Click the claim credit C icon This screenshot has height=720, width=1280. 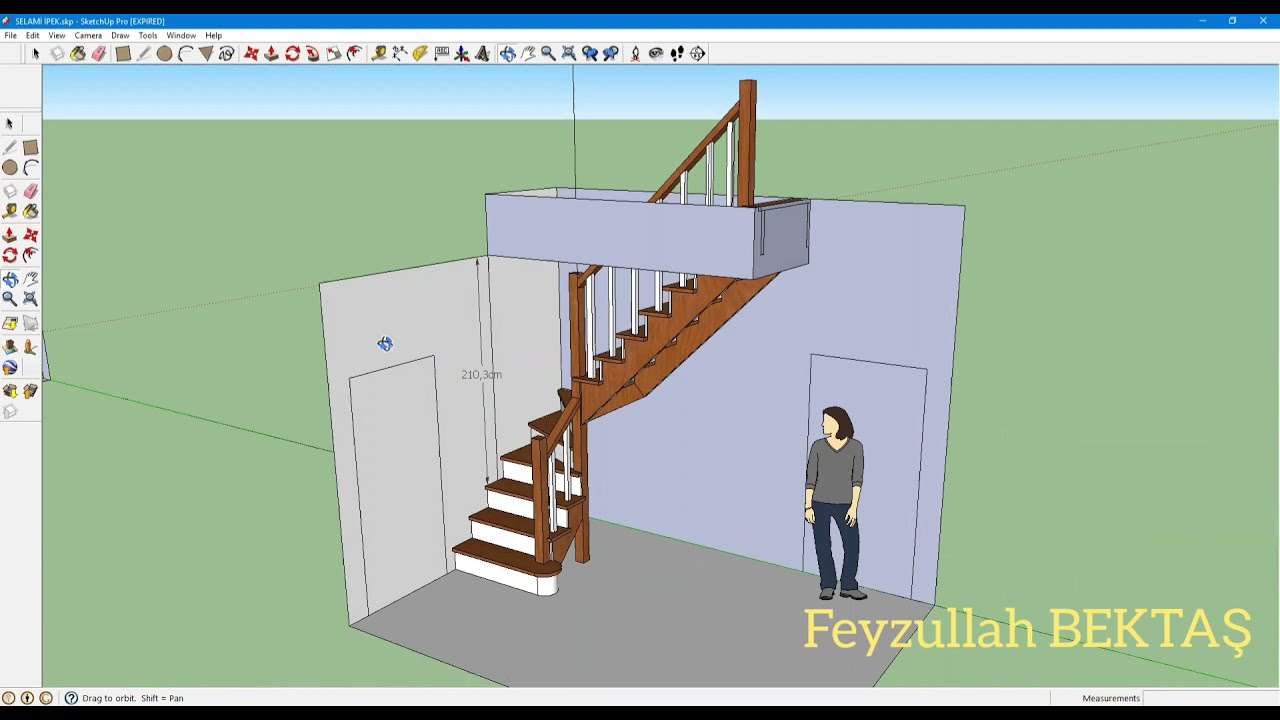[x=46, y=698]
